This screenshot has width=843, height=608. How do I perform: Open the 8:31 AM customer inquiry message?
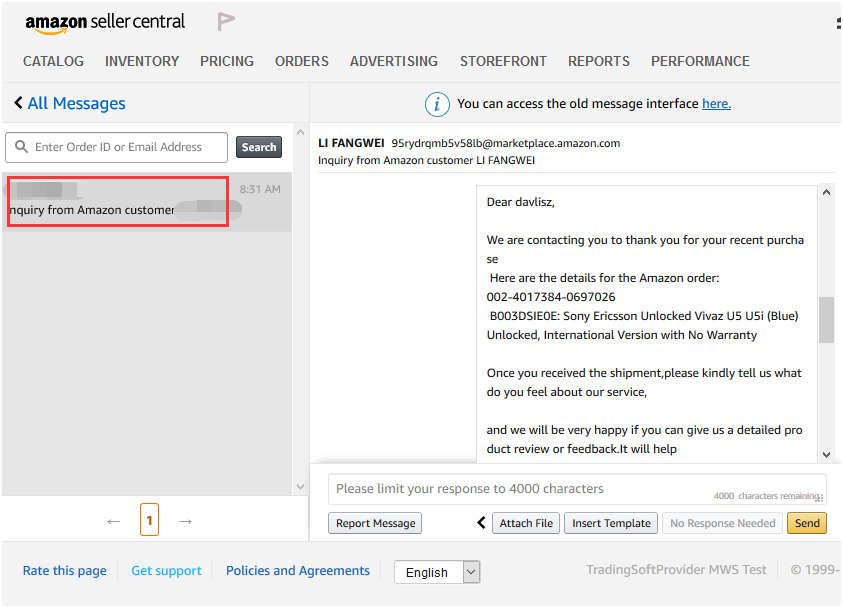click(145, 201)
